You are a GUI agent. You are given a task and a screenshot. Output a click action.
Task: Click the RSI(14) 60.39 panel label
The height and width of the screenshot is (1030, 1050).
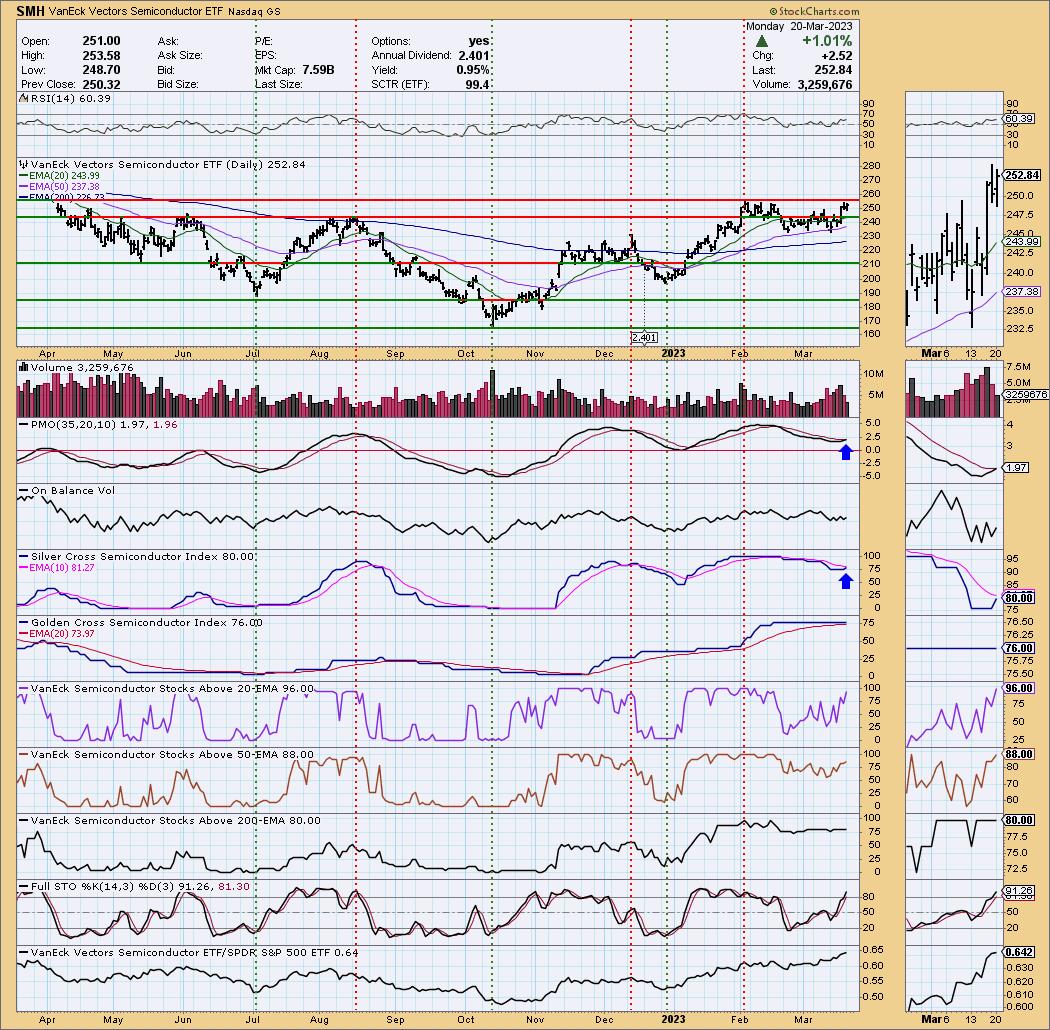click(x=71, y=98)
